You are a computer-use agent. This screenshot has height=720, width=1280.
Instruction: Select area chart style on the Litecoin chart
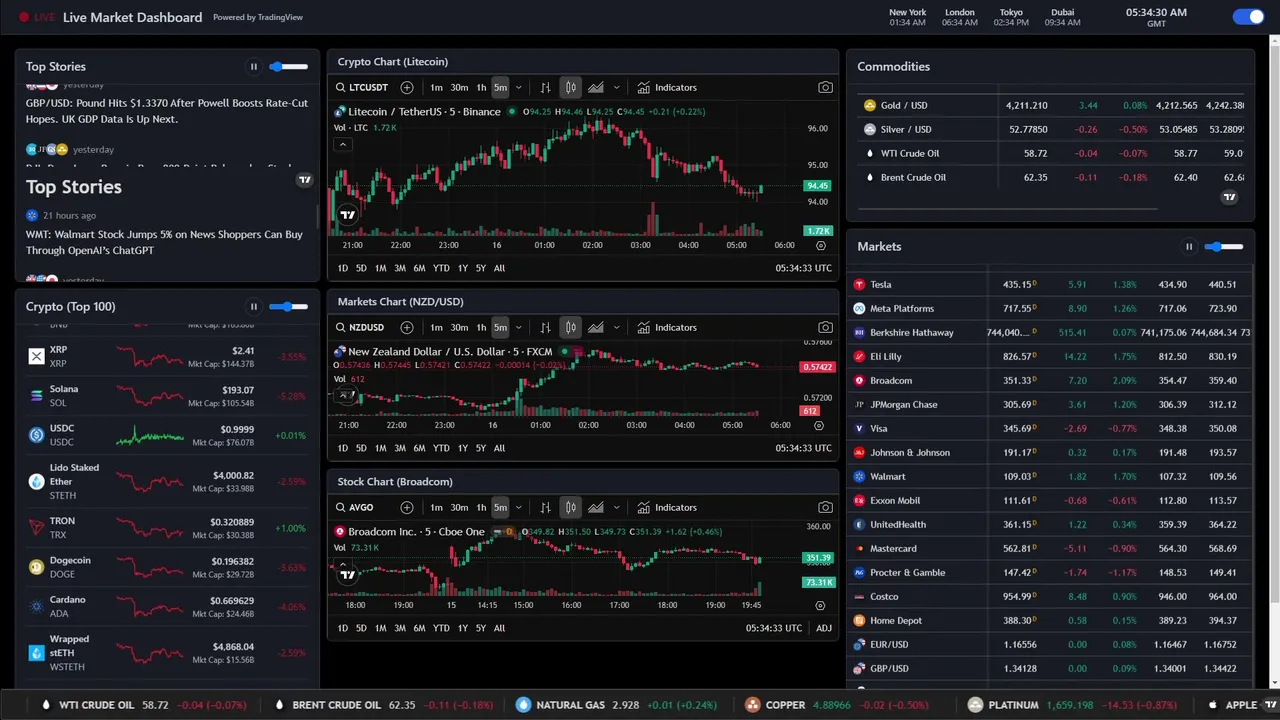[x=596, y=87]
